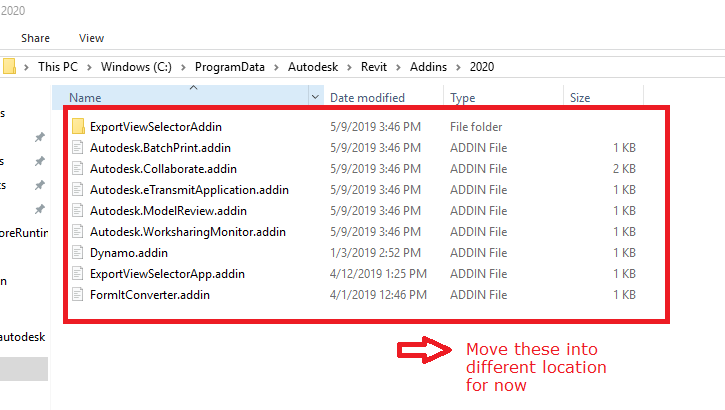Navigate to Autodesk in the breadcrumb
Screen dimensions: 725x410
pos(313,67)
